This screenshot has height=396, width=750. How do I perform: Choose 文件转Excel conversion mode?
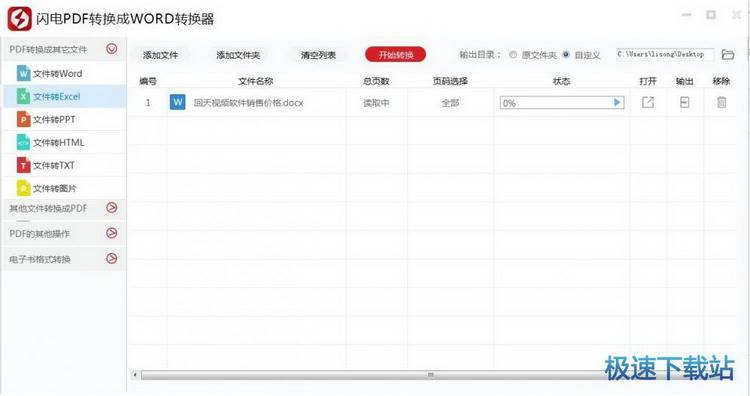pos(65,96)
